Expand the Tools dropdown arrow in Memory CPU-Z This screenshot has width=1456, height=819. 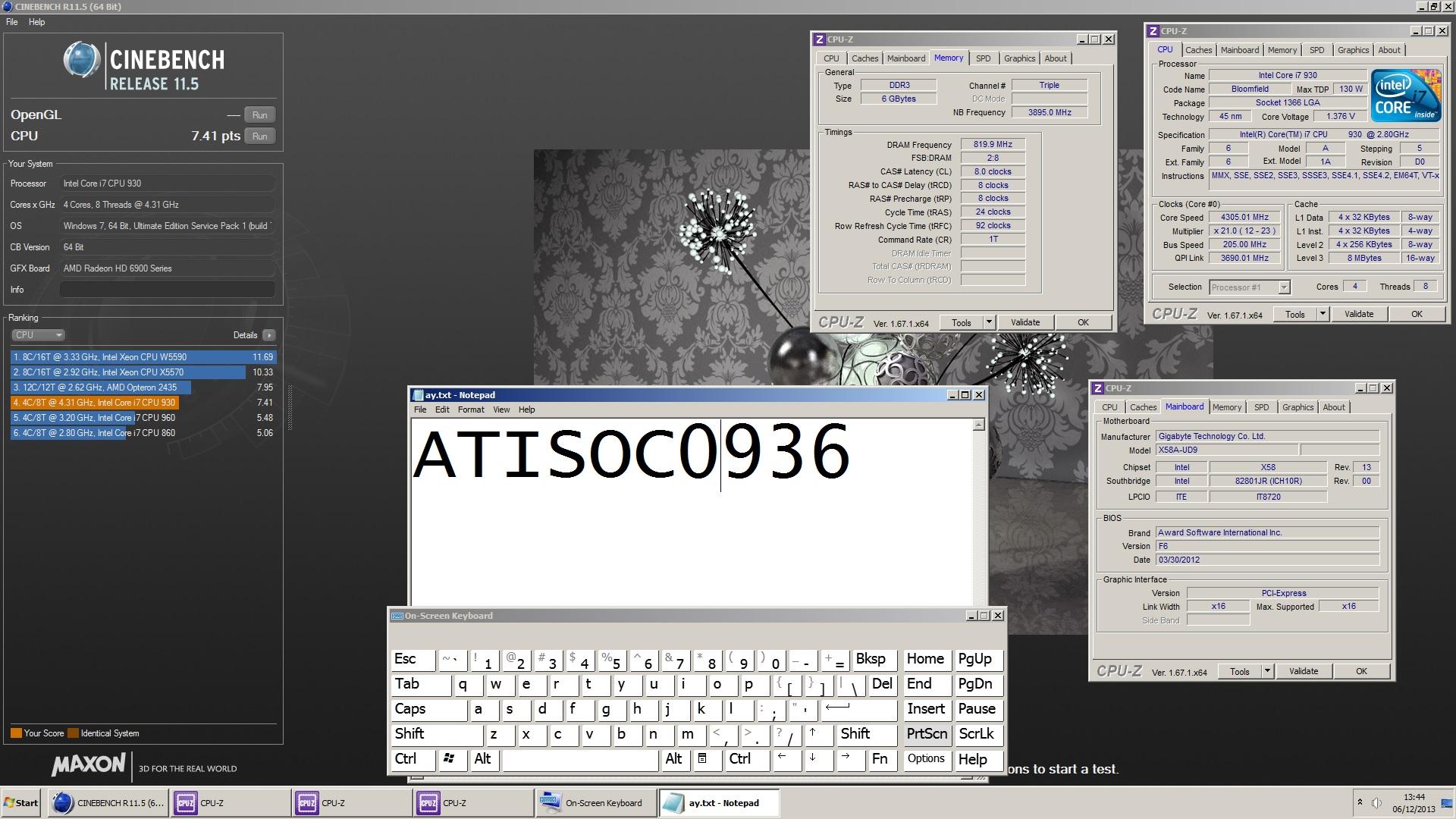(x=989, y=323)
